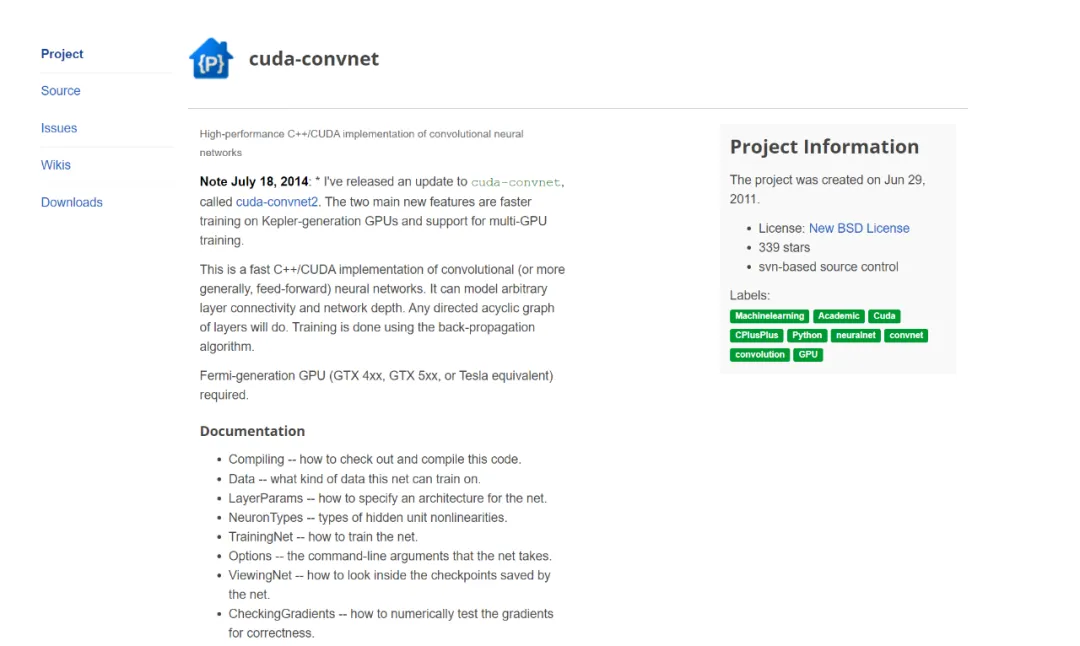Viewport: 1080px width, 646px height.
Task: Click the neuralnet label tag
Action: 855,335
